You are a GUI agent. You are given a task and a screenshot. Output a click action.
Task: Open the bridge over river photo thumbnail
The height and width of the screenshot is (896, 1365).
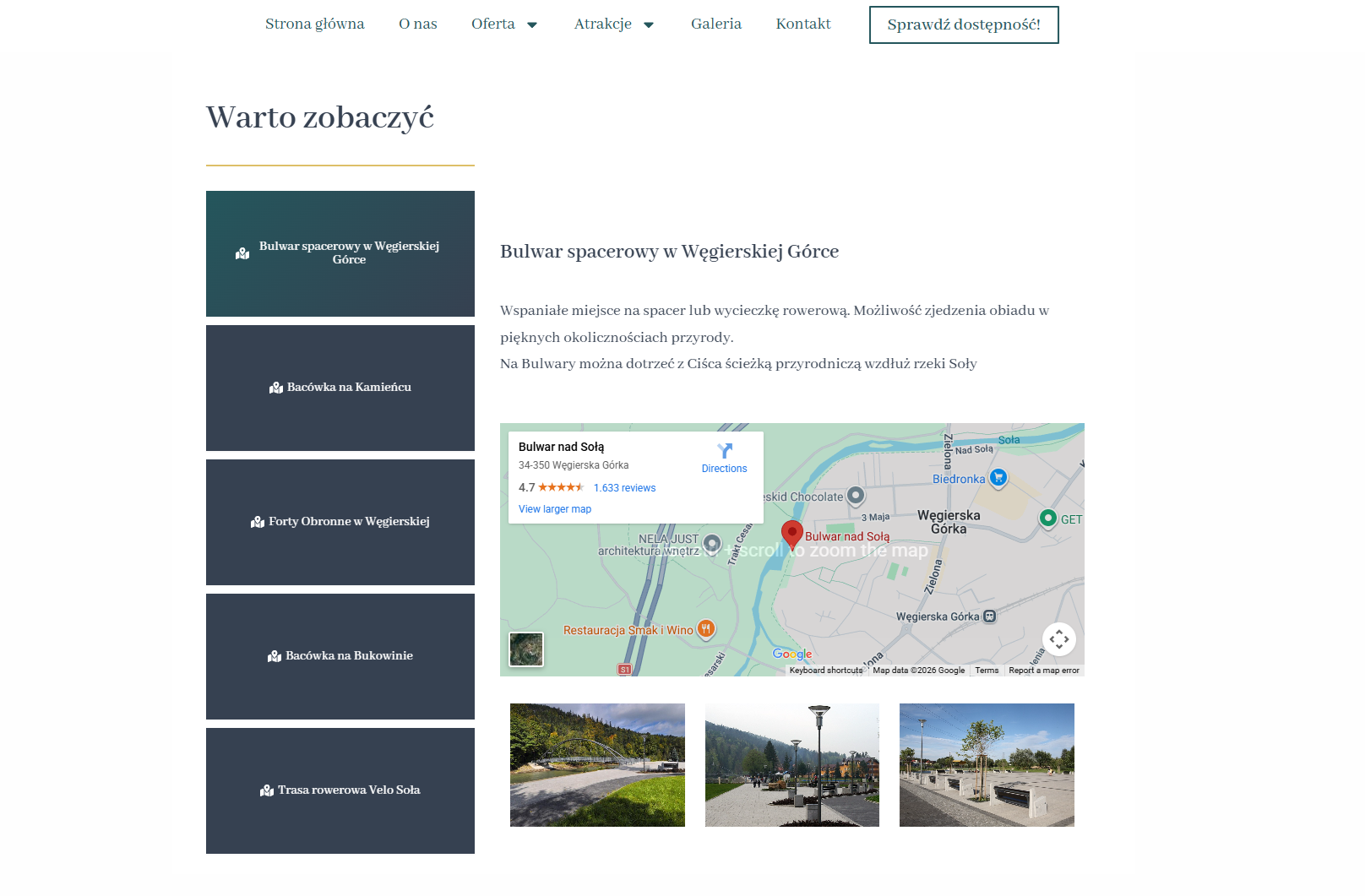(597, 765)
